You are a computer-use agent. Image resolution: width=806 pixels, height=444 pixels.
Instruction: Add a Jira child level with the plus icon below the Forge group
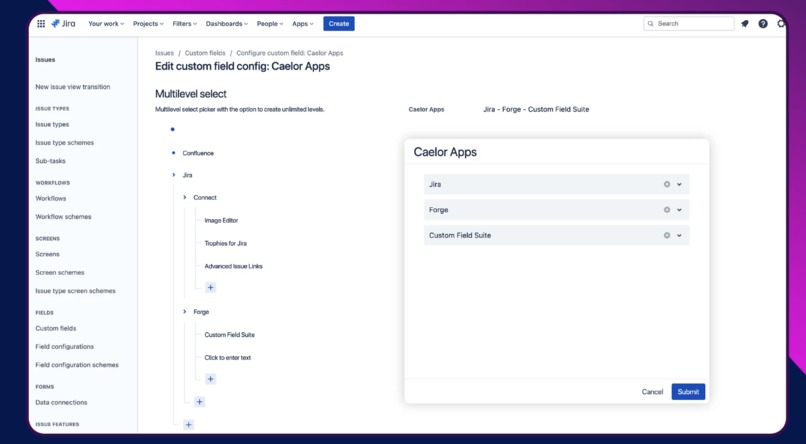pyautogui.click(x=199, y=402)
